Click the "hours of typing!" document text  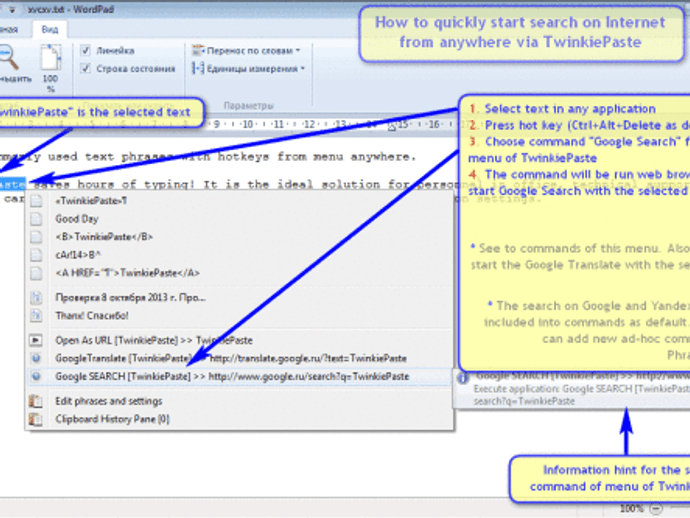(137, 184)
